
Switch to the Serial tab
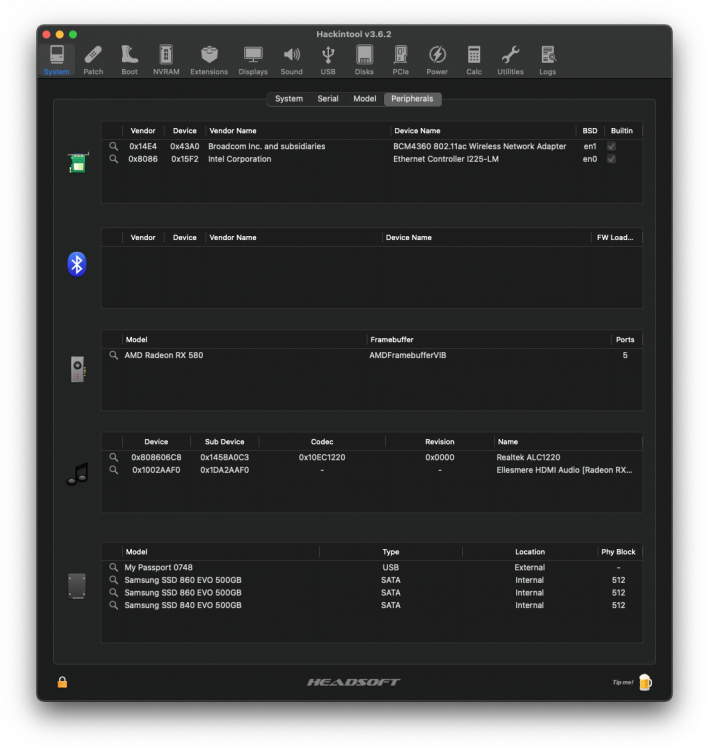(x=328, y=99)
